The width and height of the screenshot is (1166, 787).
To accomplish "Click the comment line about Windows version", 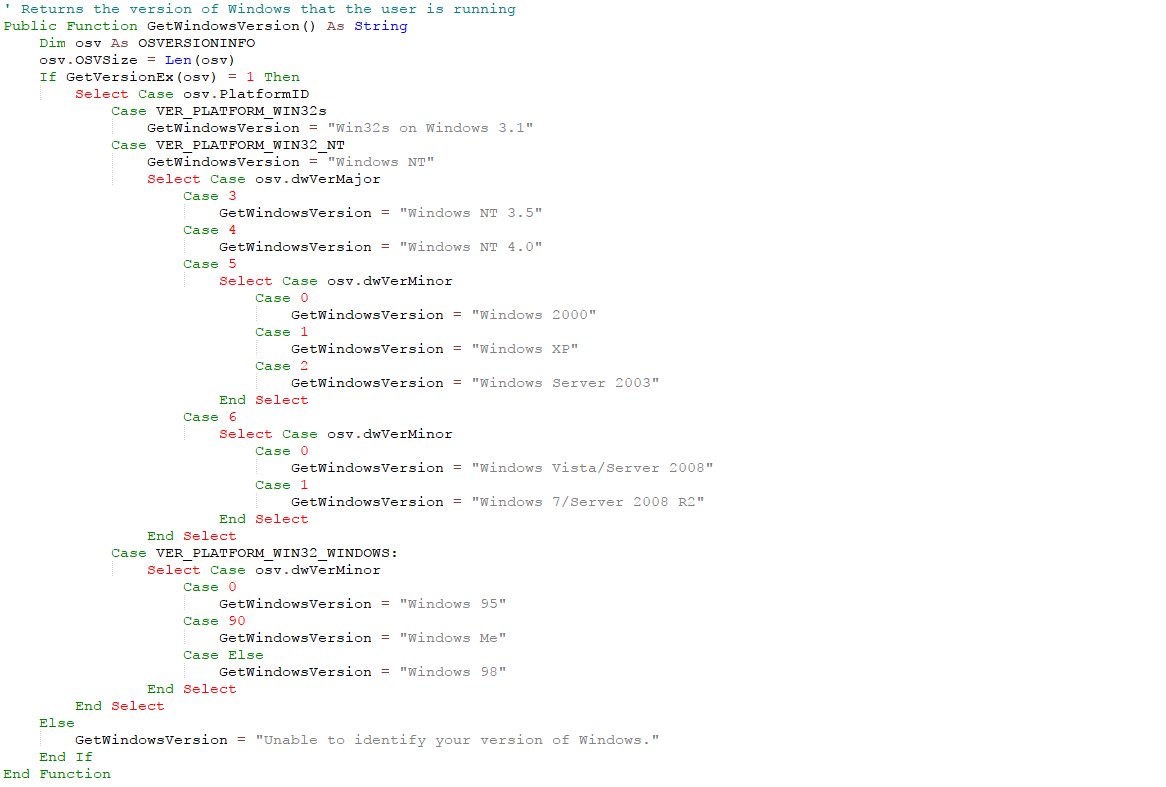I will point(260,9).
